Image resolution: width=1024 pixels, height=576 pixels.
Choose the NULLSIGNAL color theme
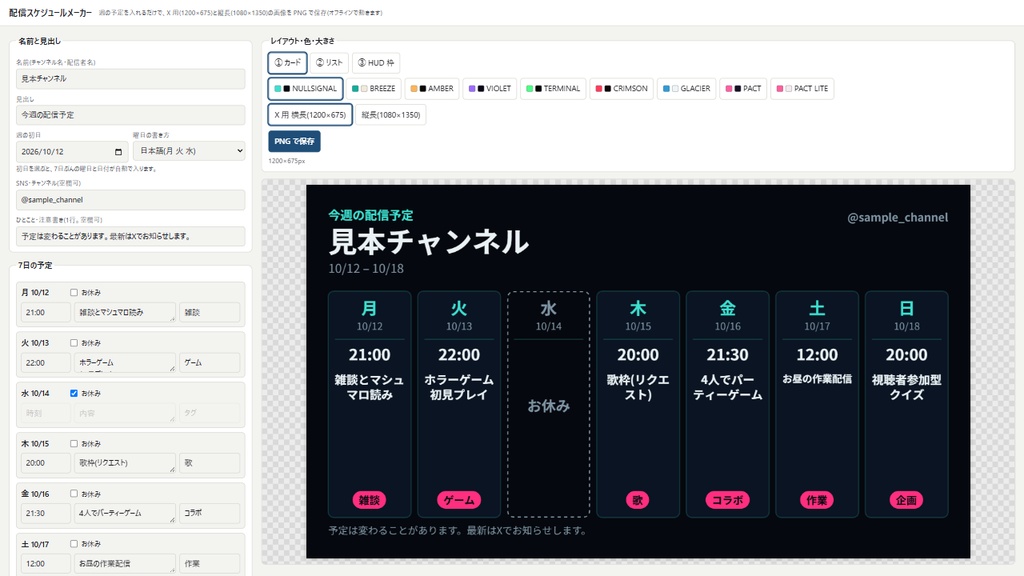[x=306, y=88]
